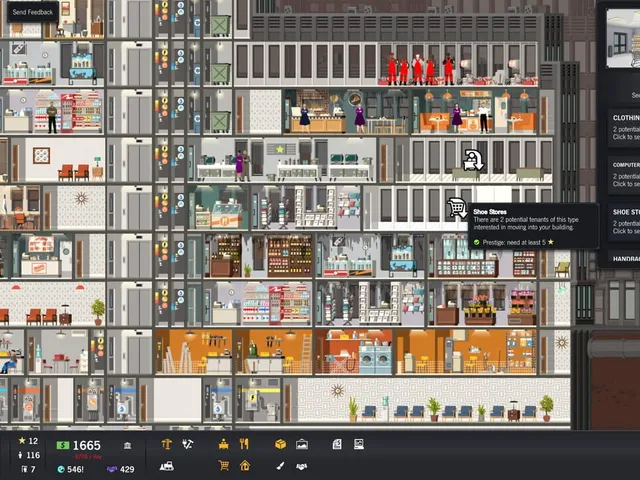
Task: Open the laptop overview icon in toolbar
Action: tap(359, 444)
